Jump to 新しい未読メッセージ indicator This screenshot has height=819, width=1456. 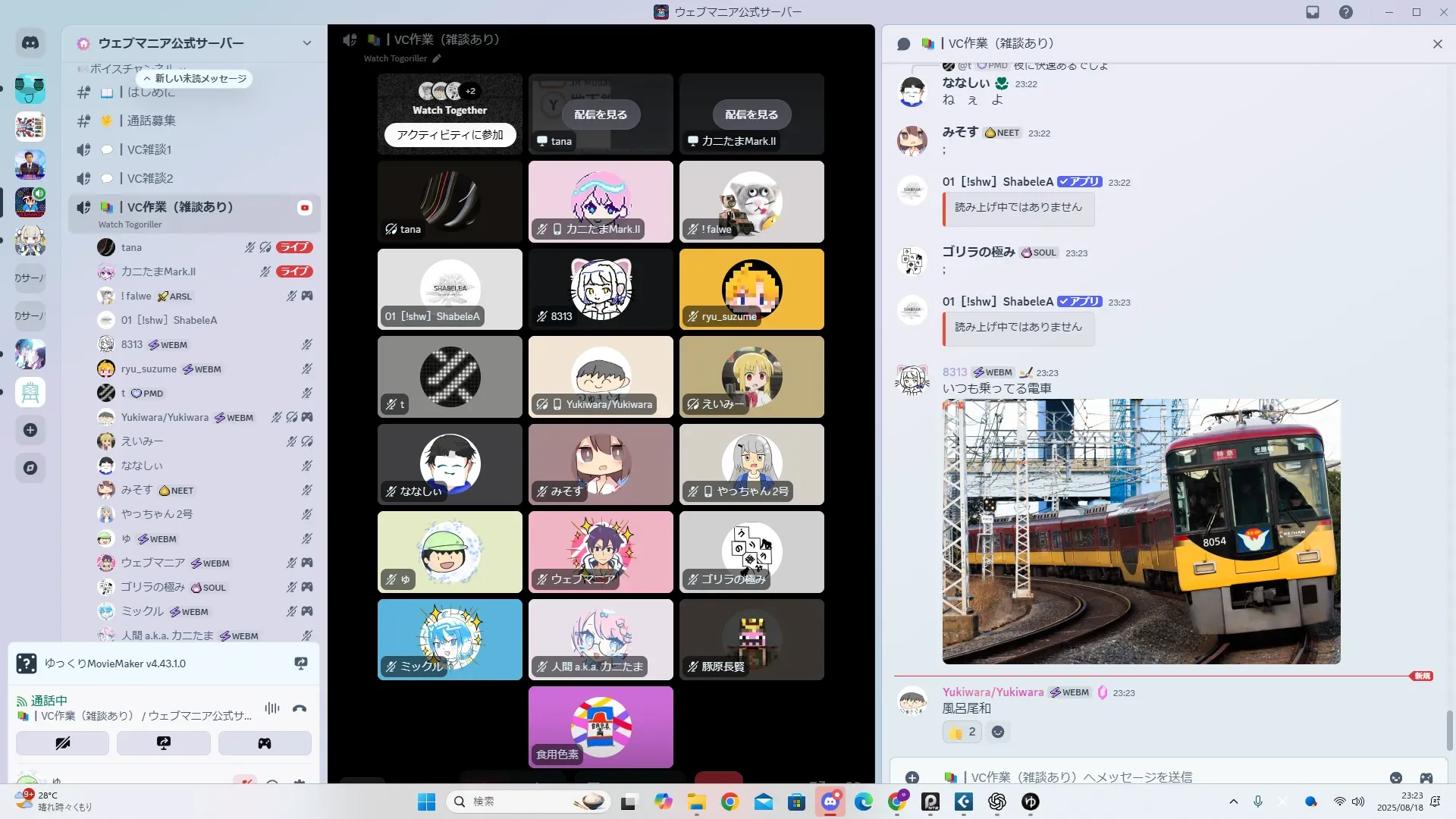tap(195, 79)
